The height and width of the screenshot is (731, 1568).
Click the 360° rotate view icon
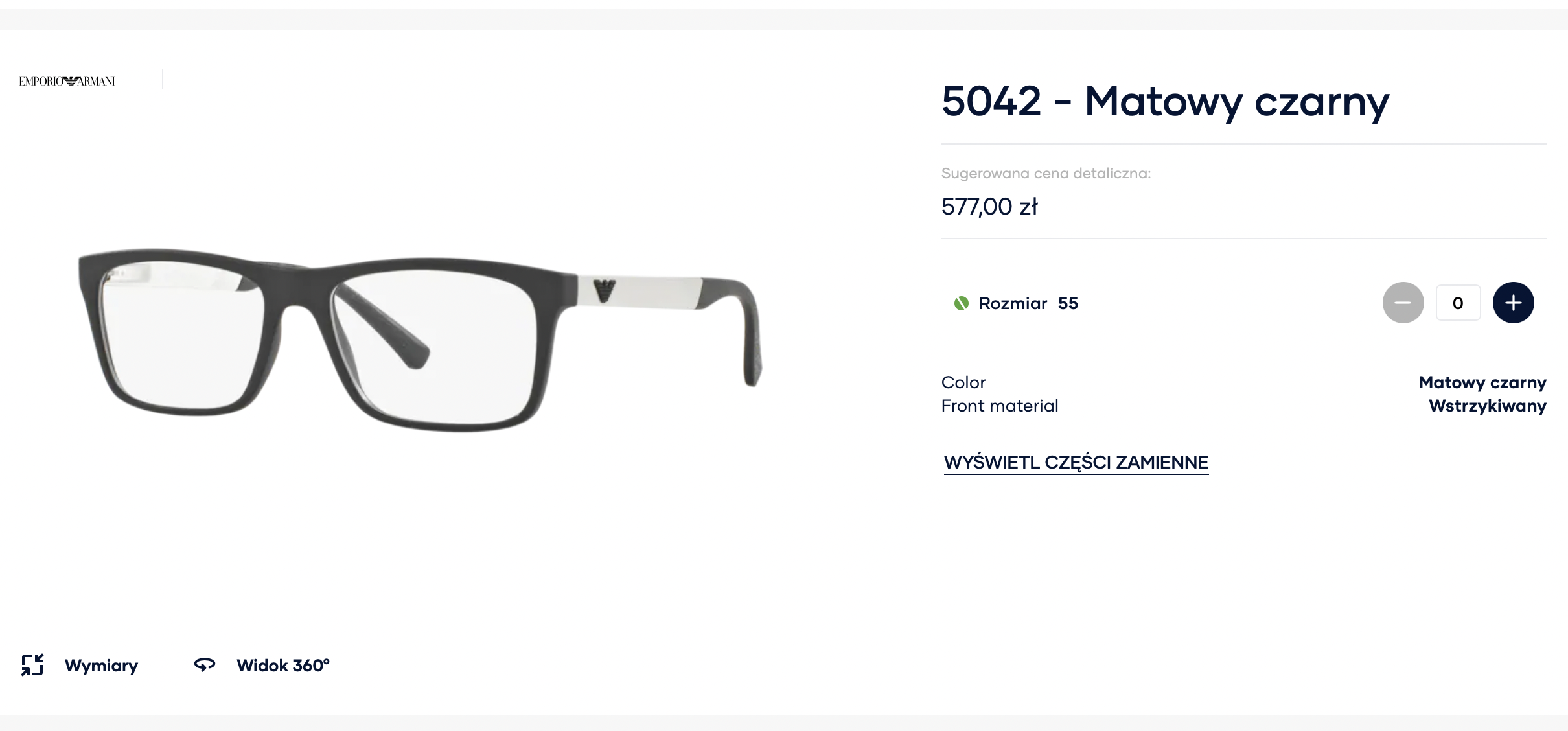(x=205, y=665)
